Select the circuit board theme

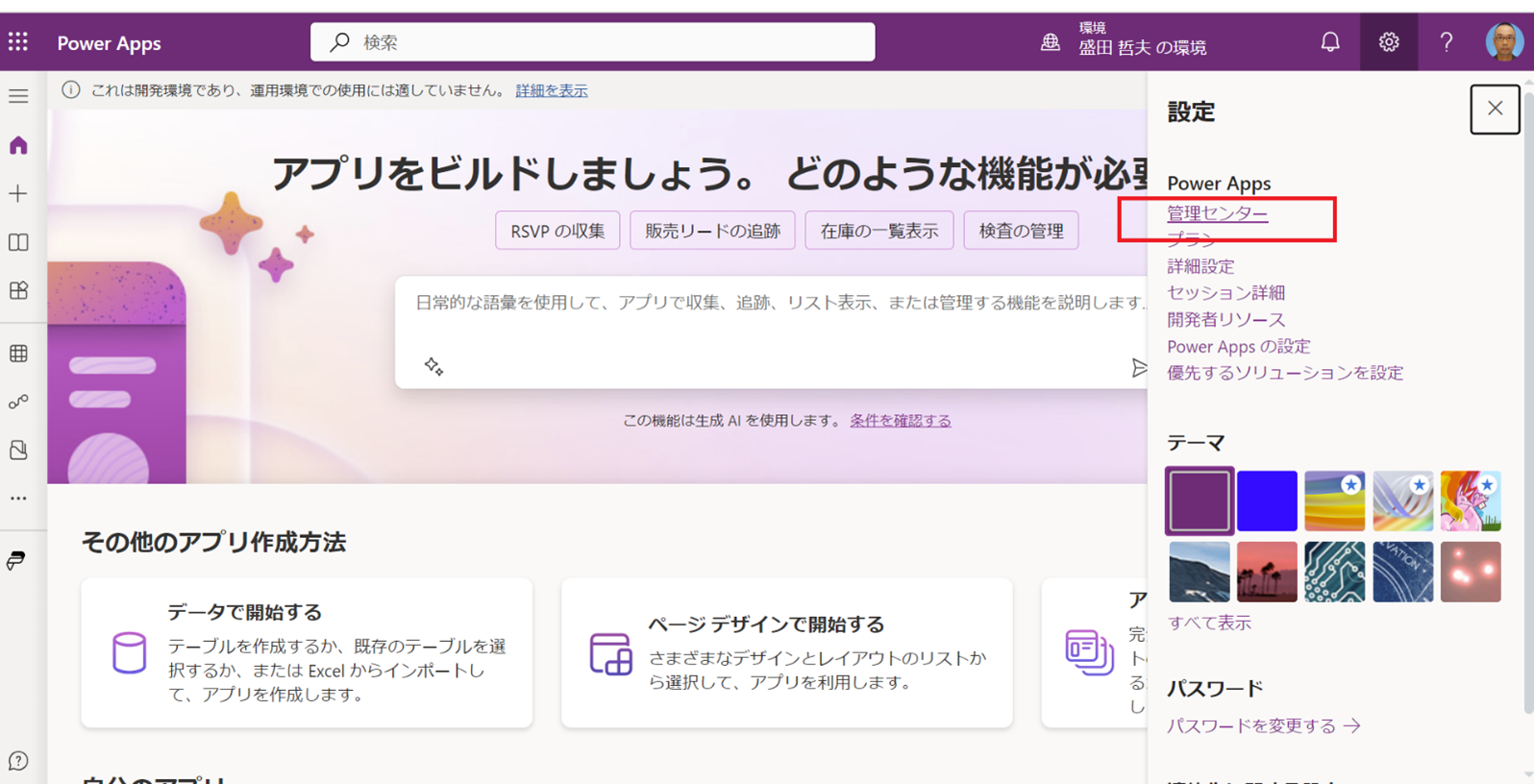[1335, 572]
